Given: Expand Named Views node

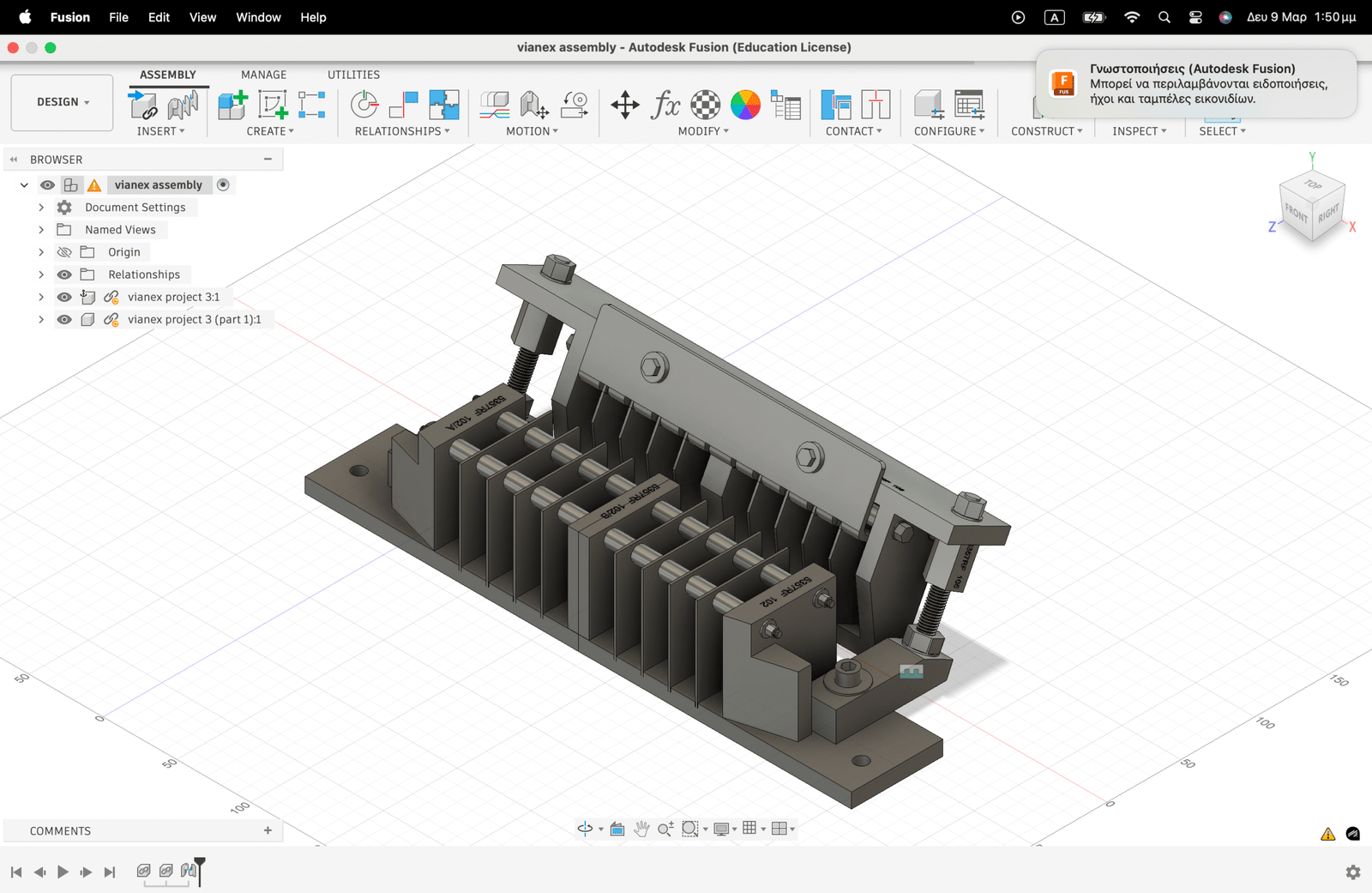Looking at the screenshot, I should pyautogui.click(x=41, y=230).
